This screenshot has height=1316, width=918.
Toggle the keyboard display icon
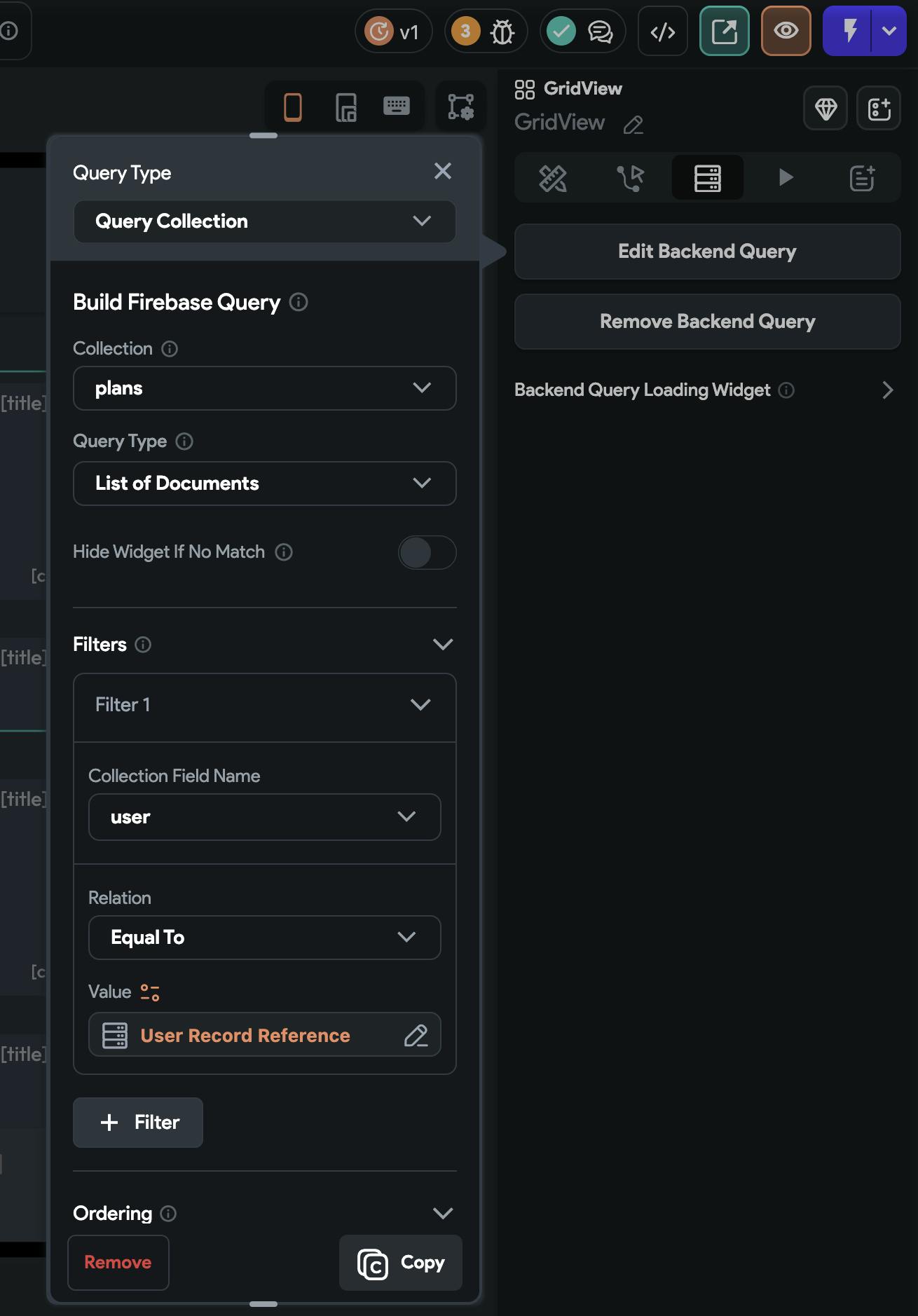point(397,107)
